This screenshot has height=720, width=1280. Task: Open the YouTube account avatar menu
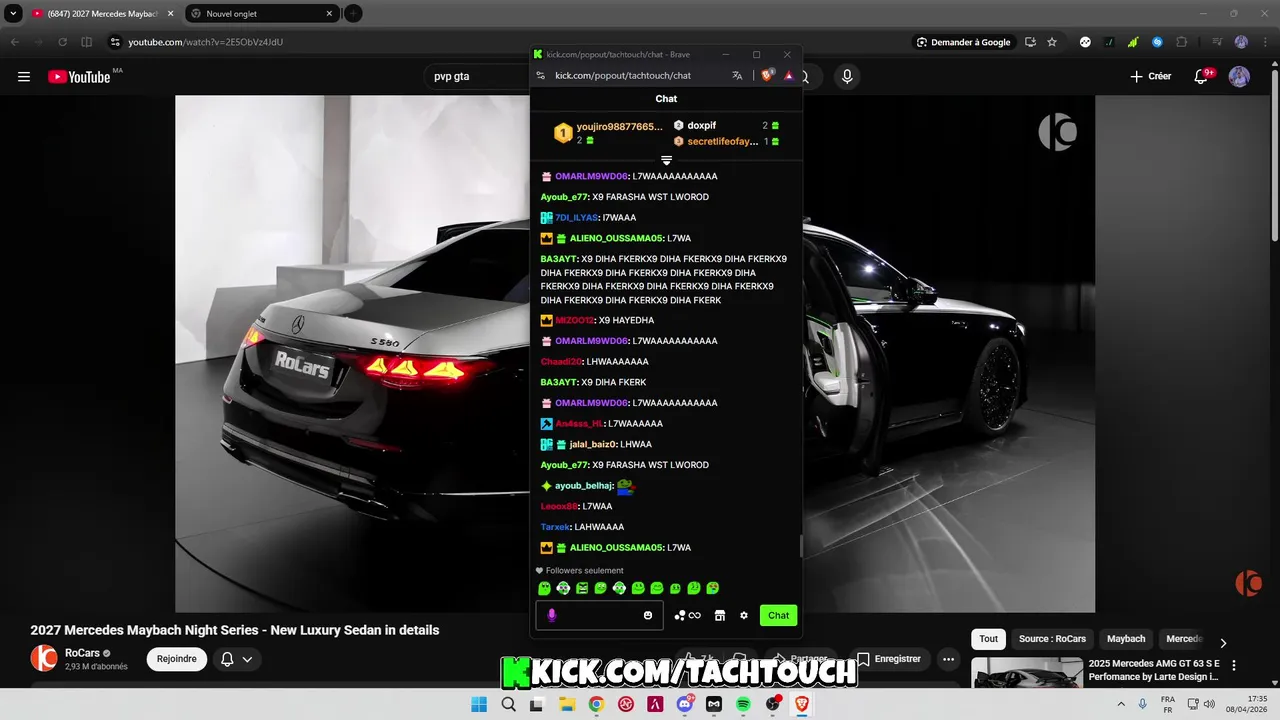pyautogui.click(x=1239, y=77)
